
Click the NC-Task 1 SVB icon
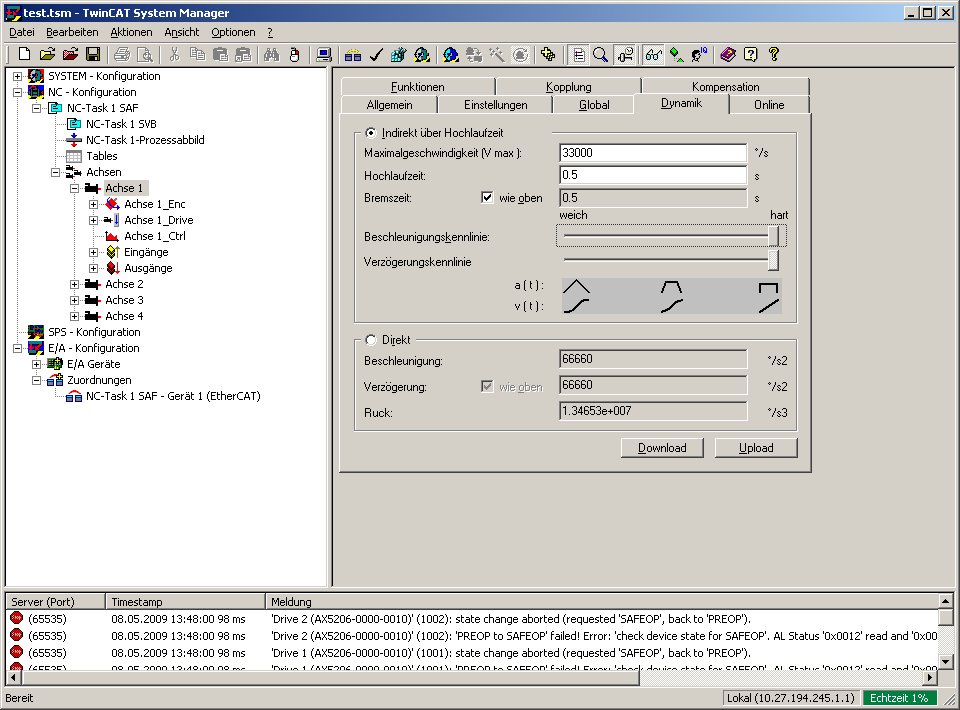pos(73,124)
